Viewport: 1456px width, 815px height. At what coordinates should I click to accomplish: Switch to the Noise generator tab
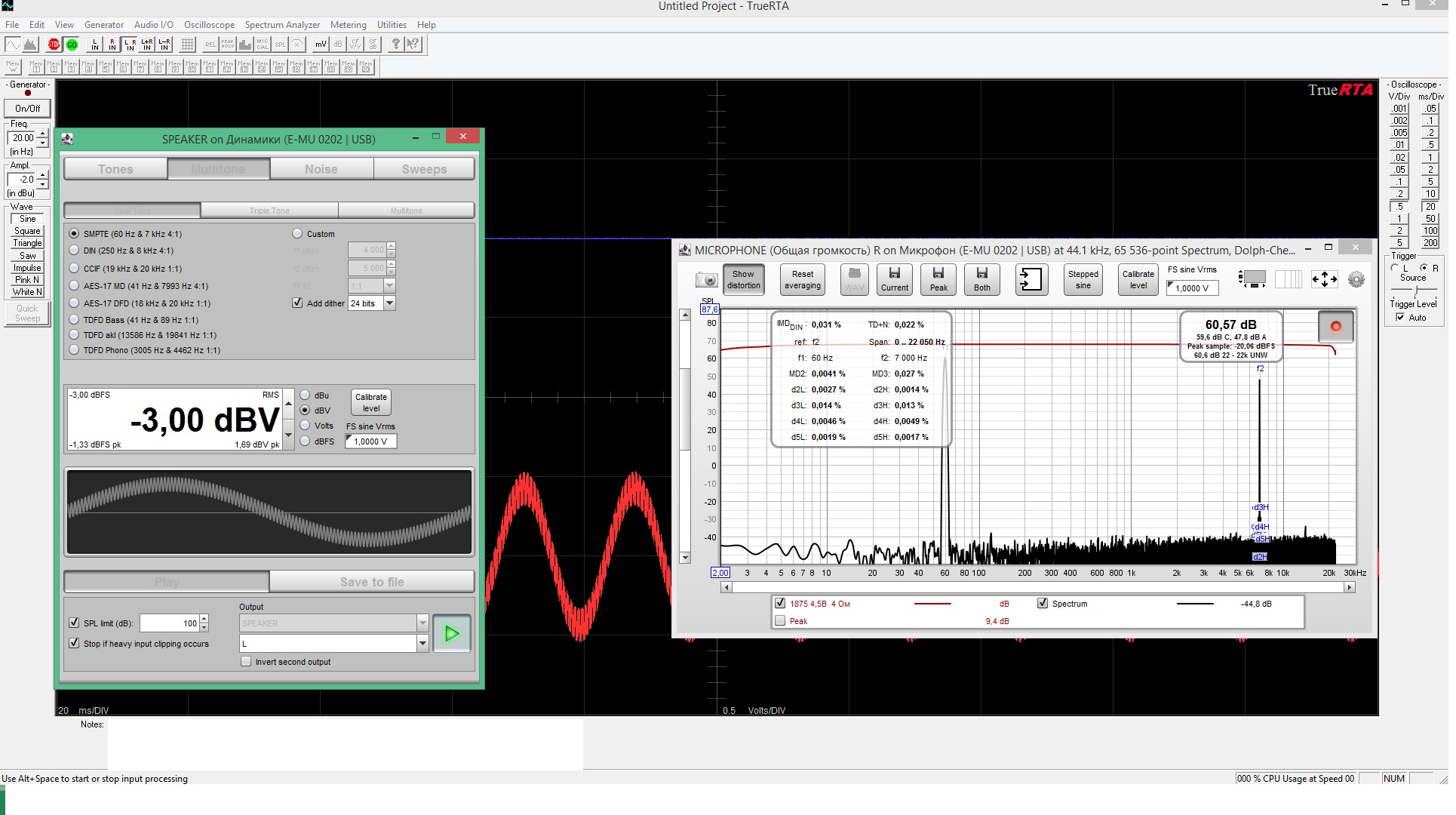click(x=321, y=169)
